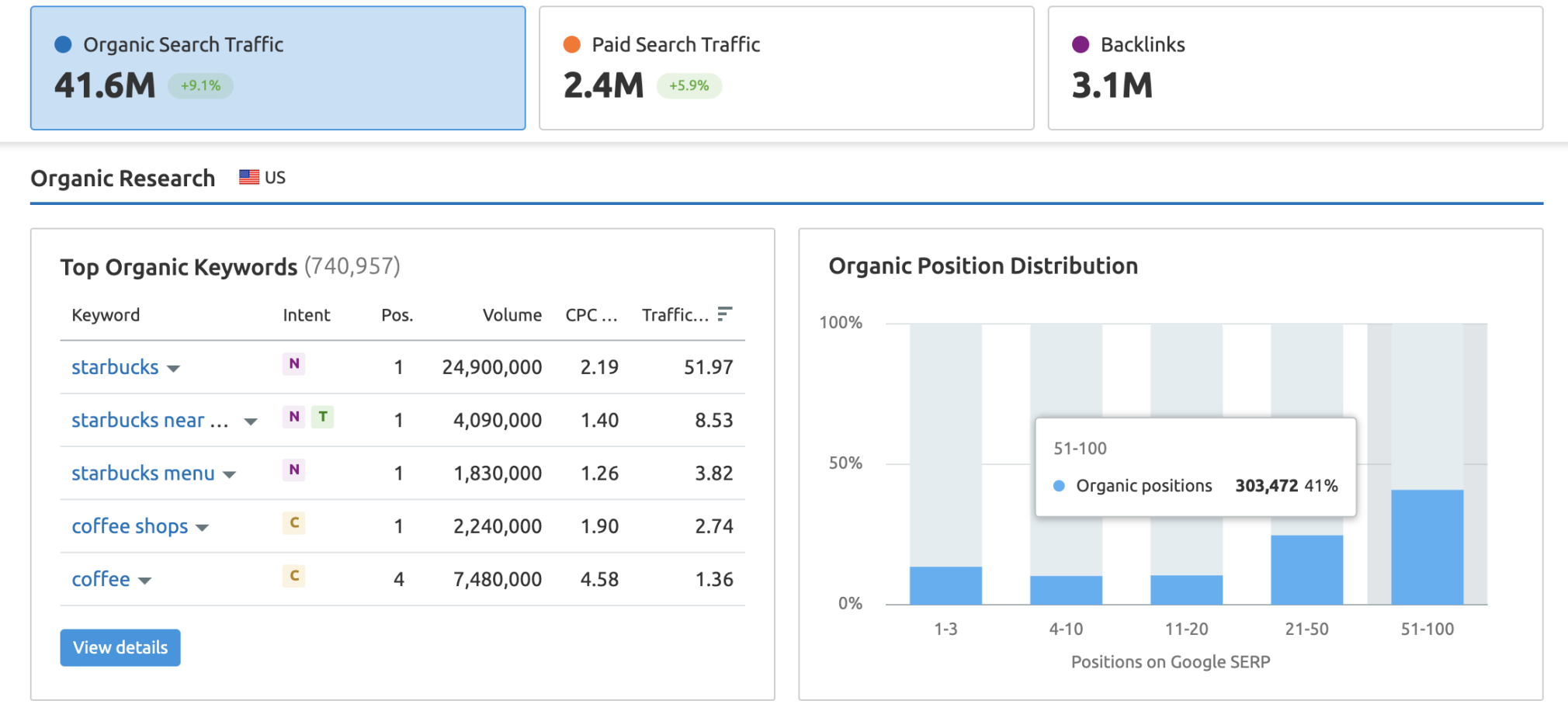Expand the coffee keyword dropdown arrow
1568x718 pixels.
pos(144,581)
